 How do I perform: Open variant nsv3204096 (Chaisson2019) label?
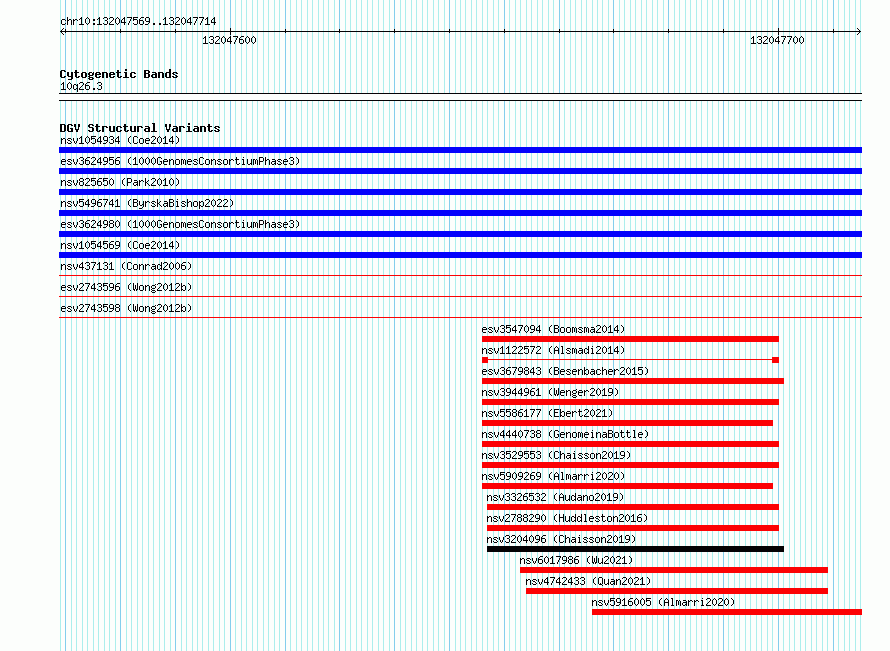(561, 539)
